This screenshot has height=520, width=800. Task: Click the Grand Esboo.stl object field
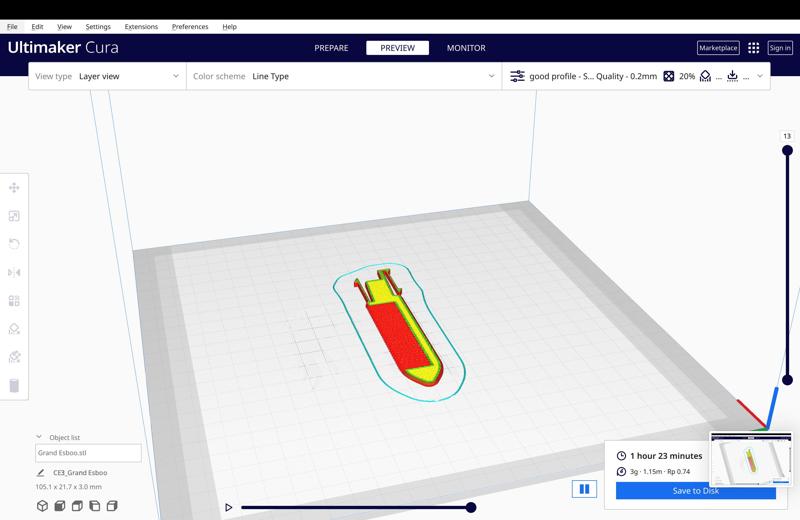tap(88, 453)
